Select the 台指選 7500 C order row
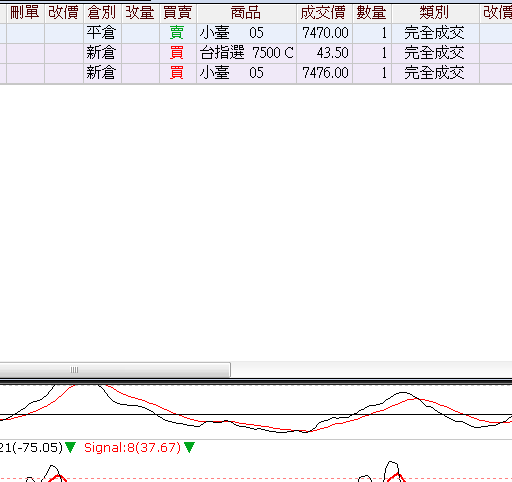 coord(256,53)
